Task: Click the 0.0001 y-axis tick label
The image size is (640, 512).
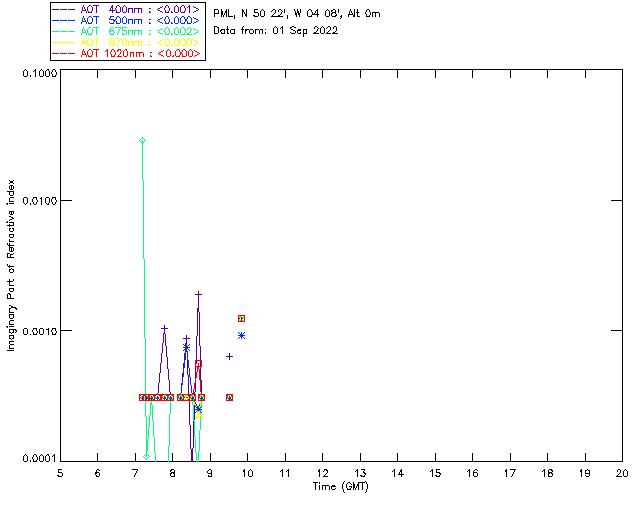Action: 39,459
